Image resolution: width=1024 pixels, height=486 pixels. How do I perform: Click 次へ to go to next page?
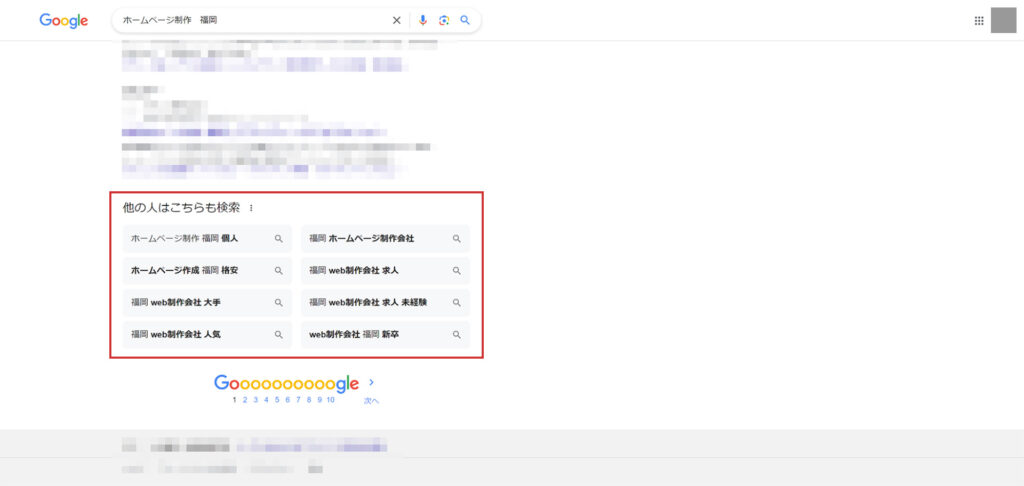click(371, 398)
